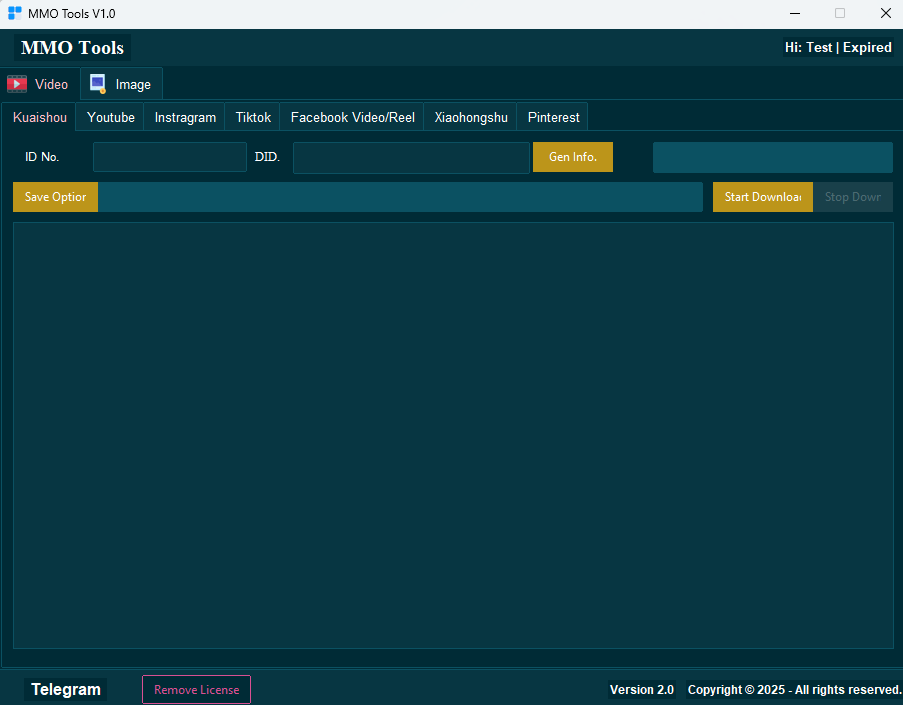The height and width of the screenshot is (705, 903).
Task: Open the Facebook Video/Reel tab
Action: pyautogui.click(x=352, y=118)
